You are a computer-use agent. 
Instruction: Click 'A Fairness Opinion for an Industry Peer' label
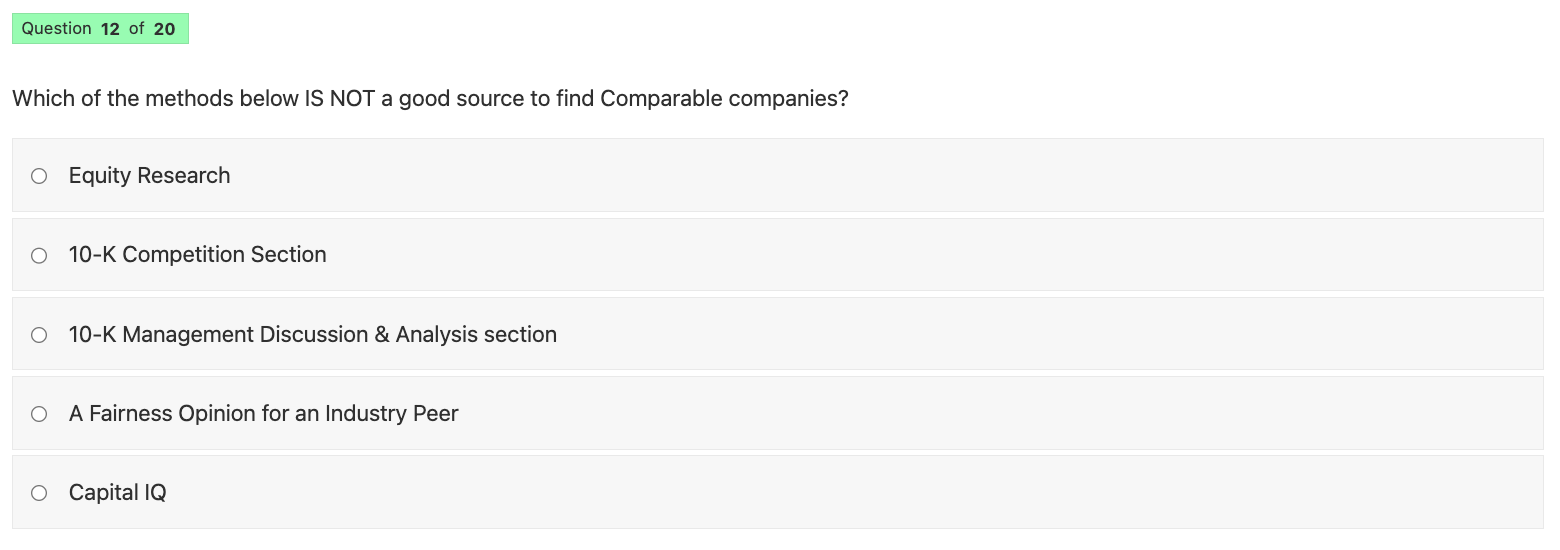point(263,414)
